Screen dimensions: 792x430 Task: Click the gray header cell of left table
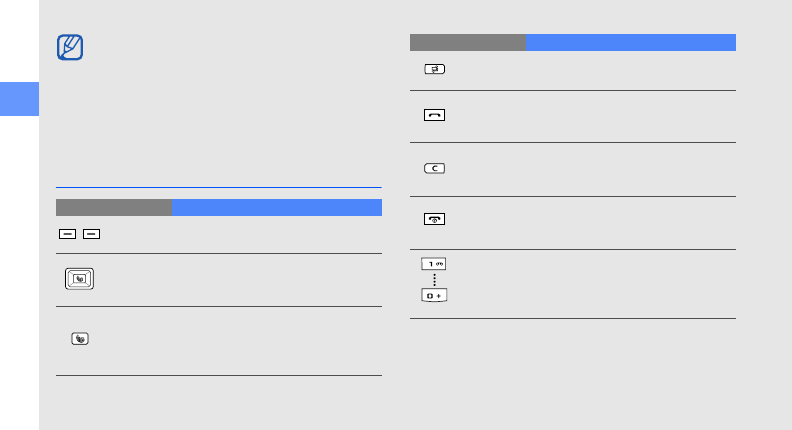[113, 208]
